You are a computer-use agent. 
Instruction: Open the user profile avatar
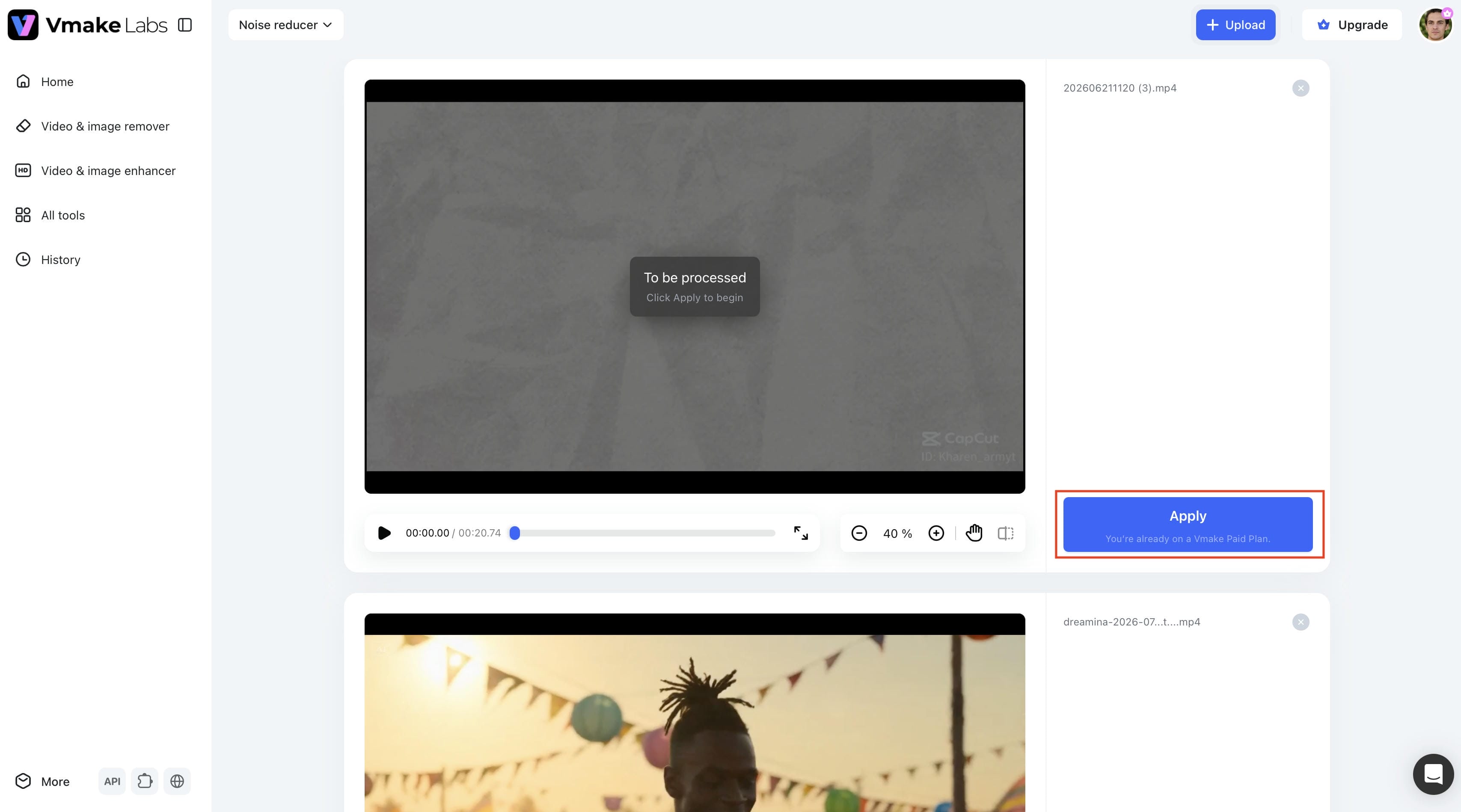(1435, 25)
